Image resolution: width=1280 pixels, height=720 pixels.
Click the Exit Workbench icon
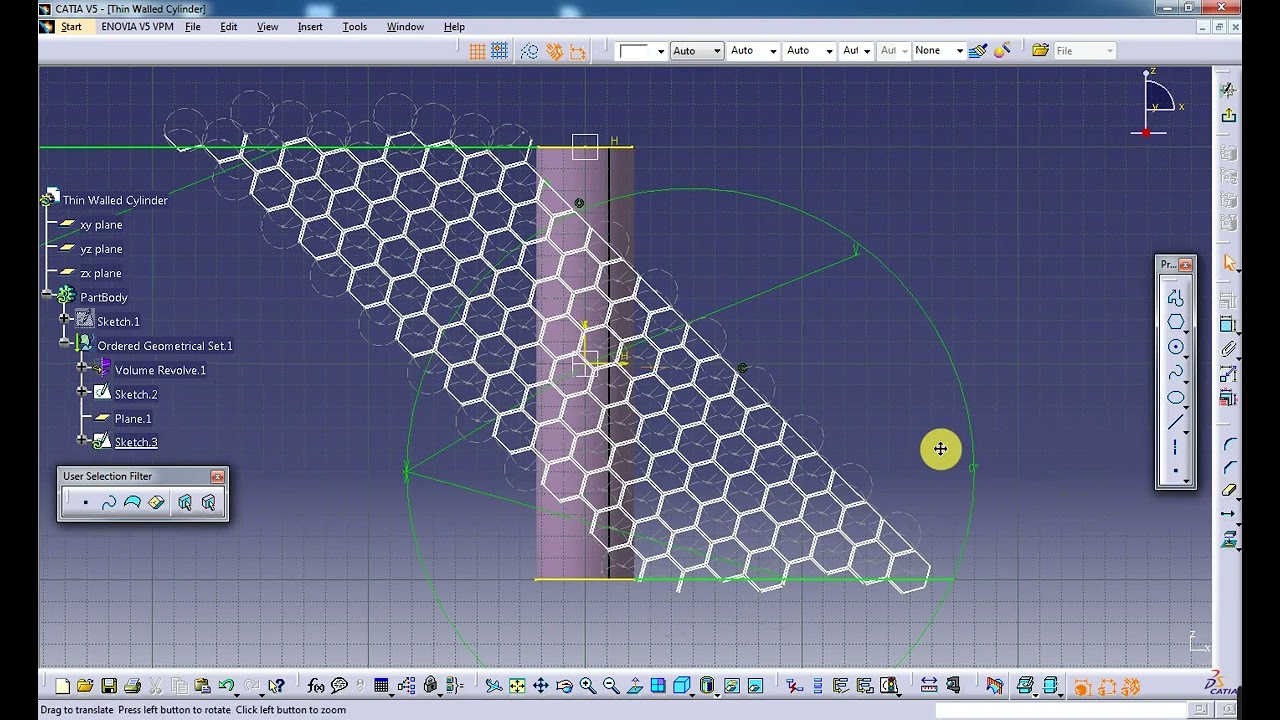pyautogui.click(x=1228, y=115)
